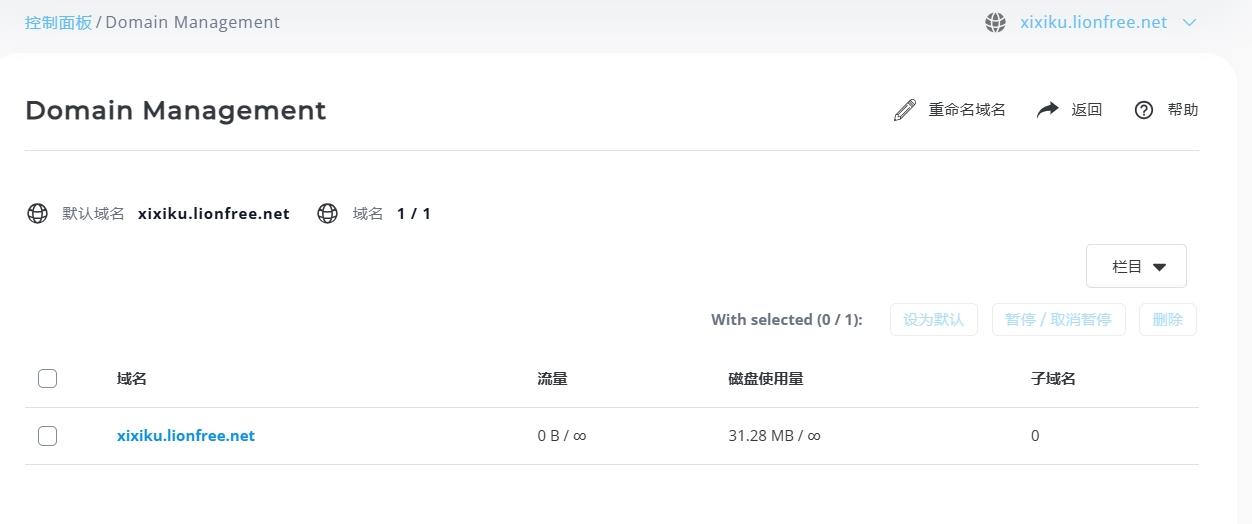Open the xixiku.lionfree.net domain link in table
This screenshot has height=524, width=1252.
(x=186, y=436)
